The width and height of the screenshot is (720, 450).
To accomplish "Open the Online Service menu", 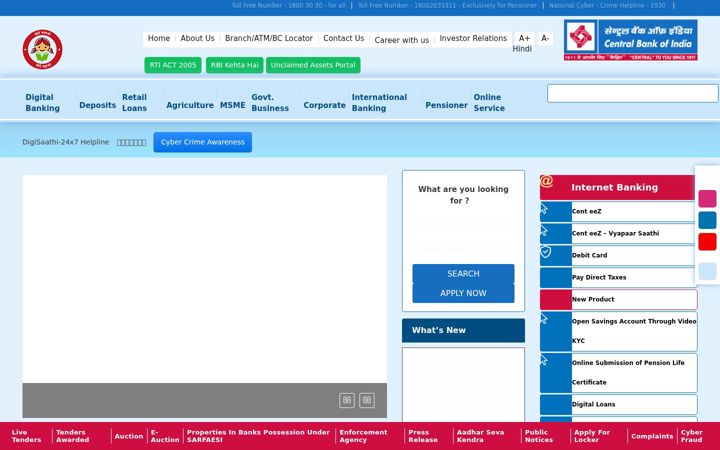I will point(489,102).
